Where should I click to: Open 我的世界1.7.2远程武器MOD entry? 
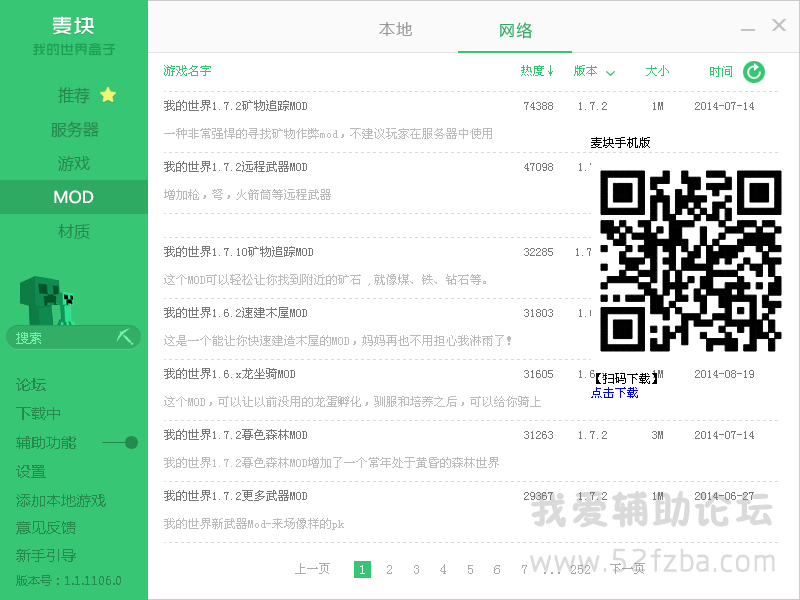click(x=235, y=167)
